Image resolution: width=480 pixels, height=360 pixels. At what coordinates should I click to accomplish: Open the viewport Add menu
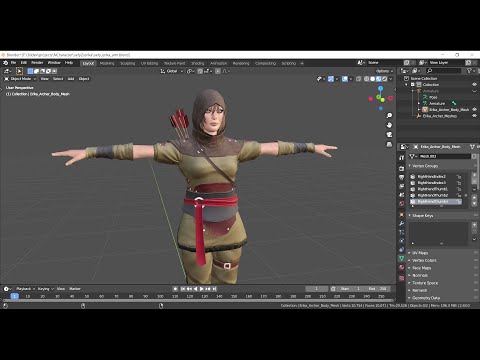point(71,79)
